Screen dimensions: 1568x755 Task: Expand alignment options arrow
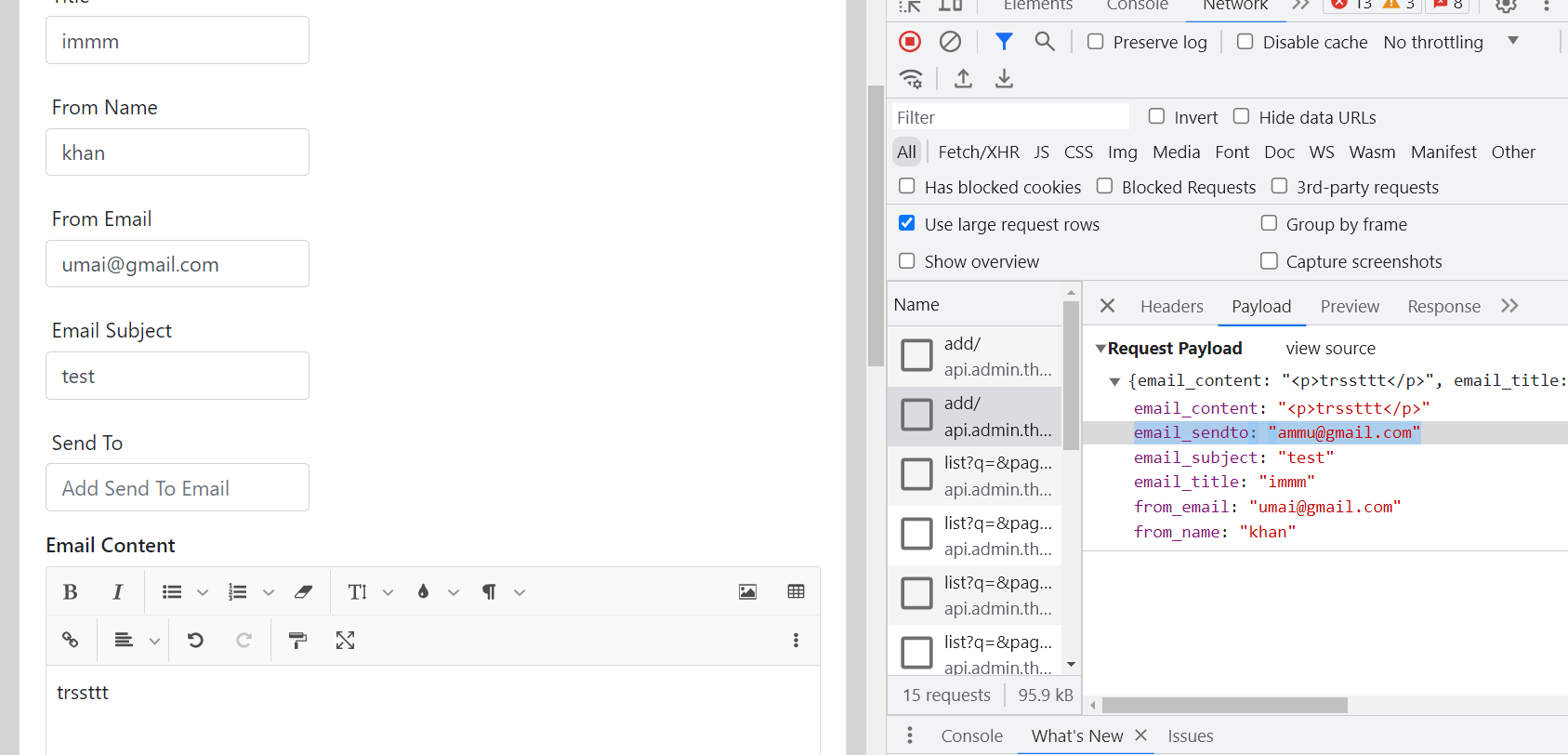[x=154, y=641]
